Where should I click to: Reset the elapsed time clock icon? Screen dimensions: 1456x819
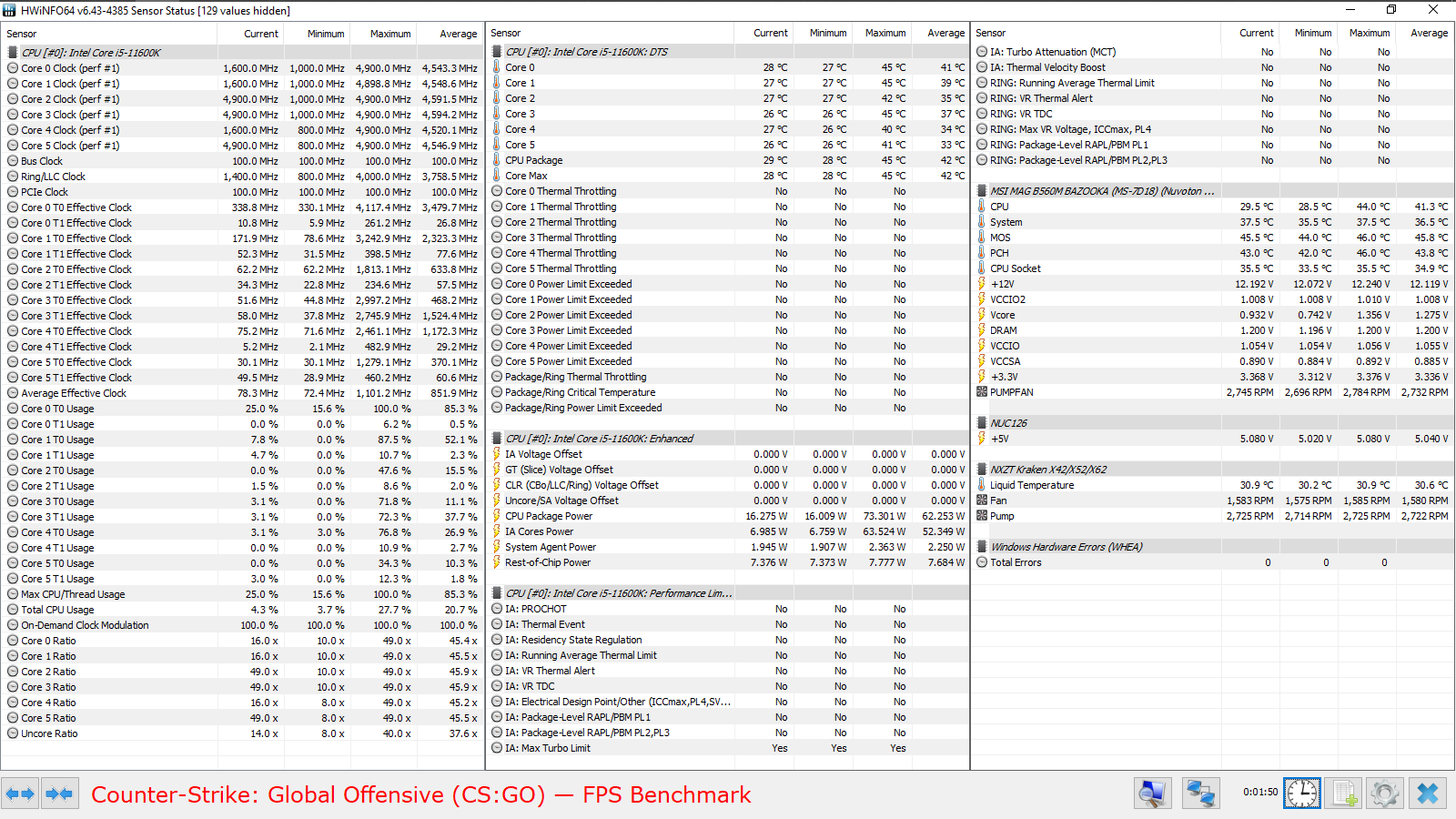coord(1302,794)
